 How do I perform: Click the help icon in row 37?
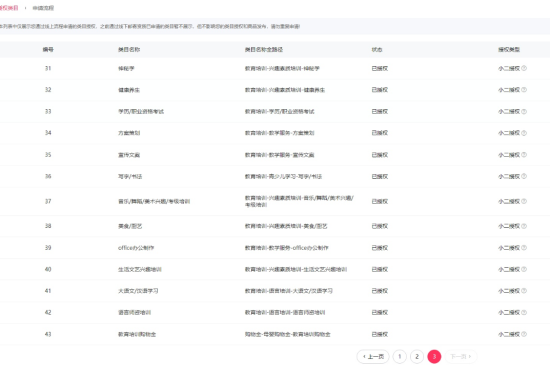point(524,201)
